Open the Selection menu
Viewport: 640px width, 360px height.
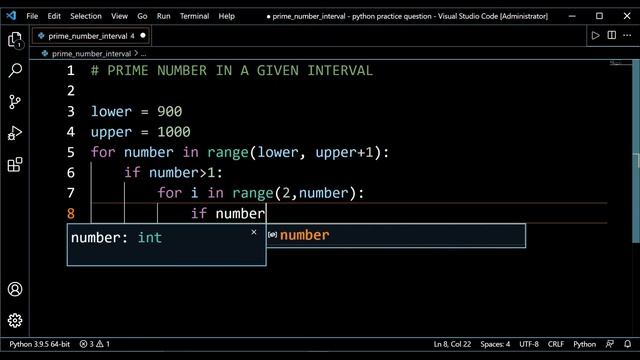pos(86,16)
